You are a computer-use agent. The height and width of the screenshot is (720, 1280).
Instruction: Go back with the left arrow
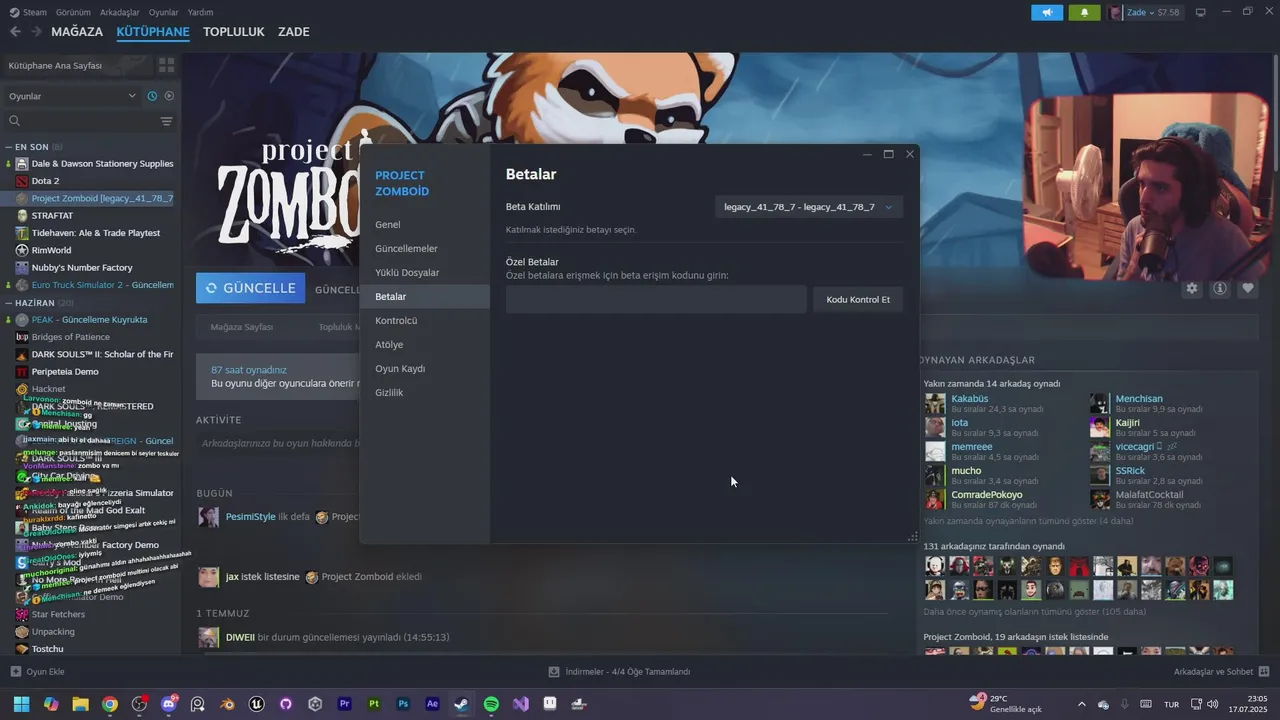[15, 32]
